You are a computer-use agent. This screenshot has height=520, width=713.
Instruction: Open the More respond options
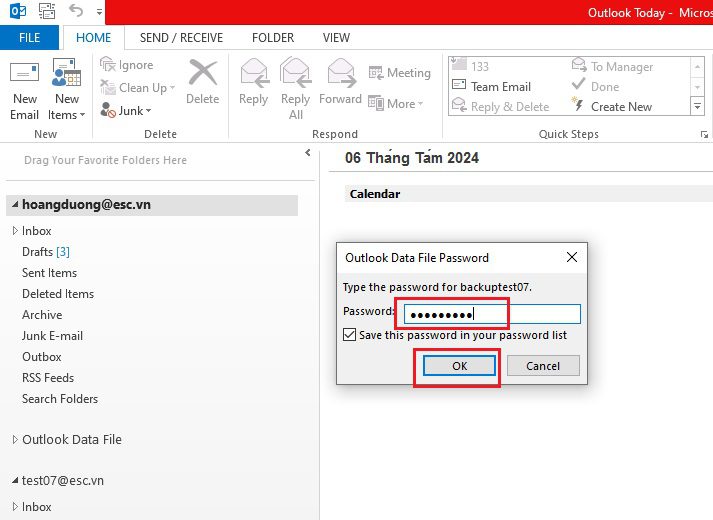[x=396, y=104]
